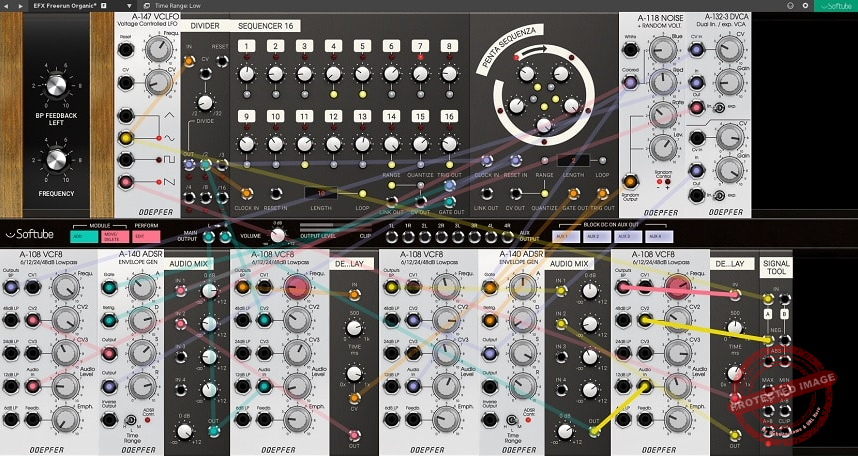The width and height of the screenshot is (858, 456).
Task: Click the Divider IN jack
Action: tap(189, 61)
